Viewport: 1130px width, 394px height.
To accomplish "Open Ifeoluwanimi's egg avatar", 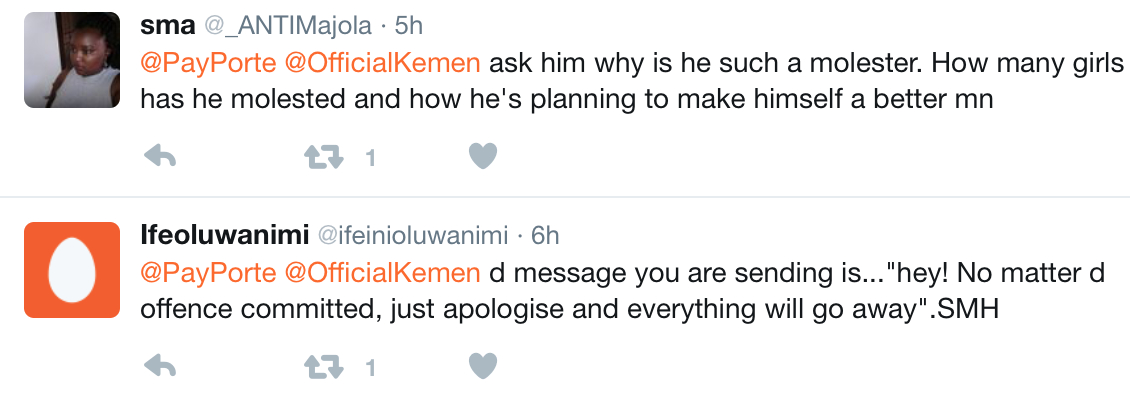I will click(x=72, y=270).
